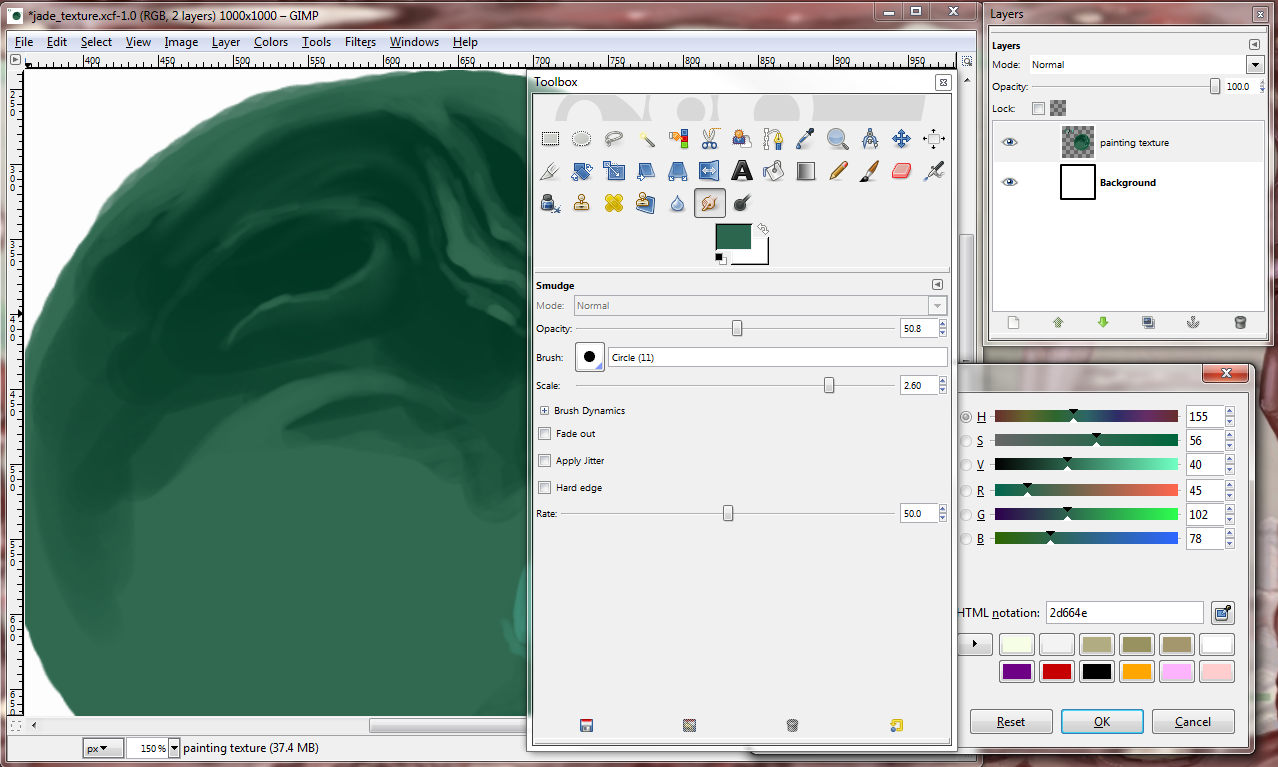Viewport: 1278px width, 767px height.
Task: Click OK in the color dialog
Action: click(1101, 721)
